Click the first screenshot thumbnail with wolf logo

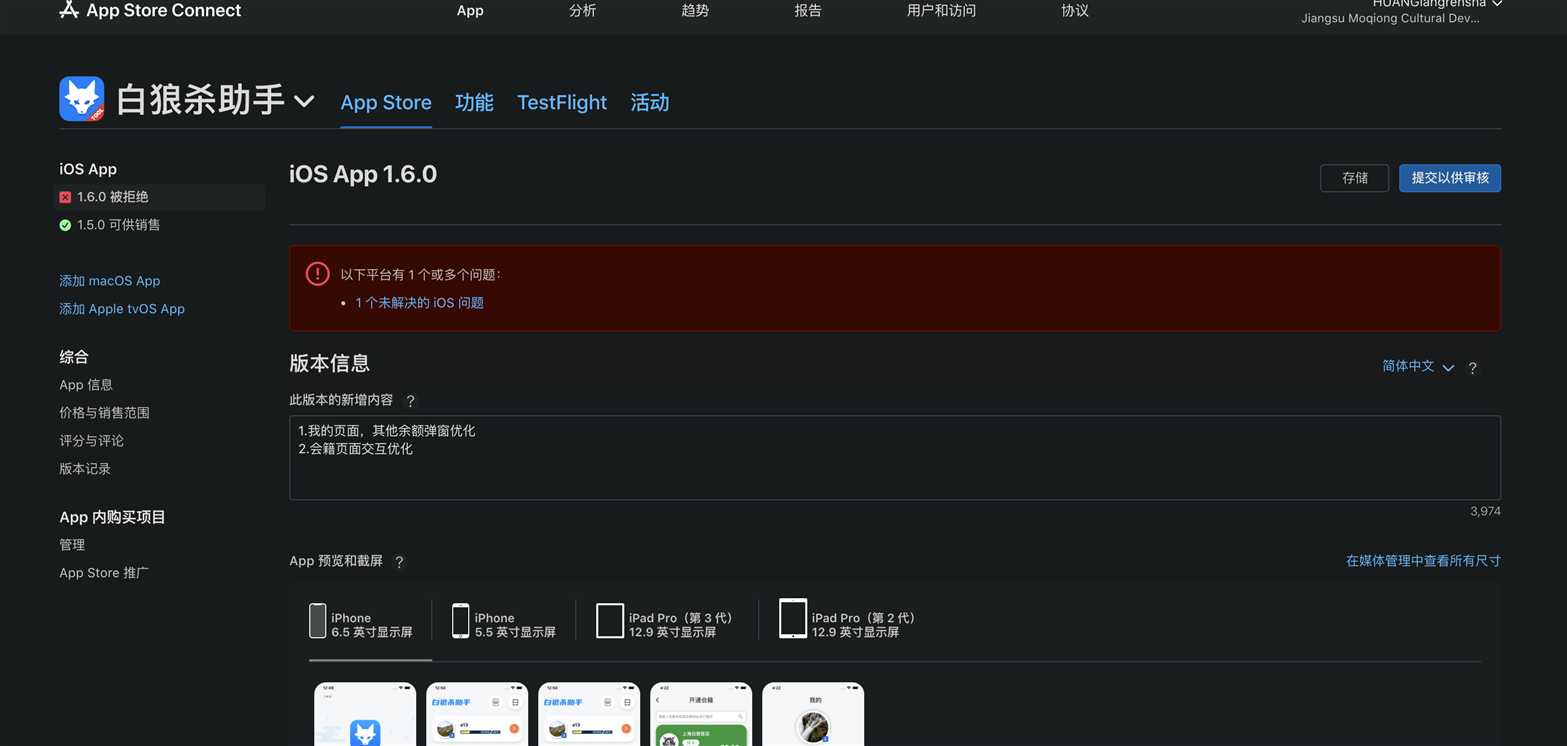click(x=365, y=714)
